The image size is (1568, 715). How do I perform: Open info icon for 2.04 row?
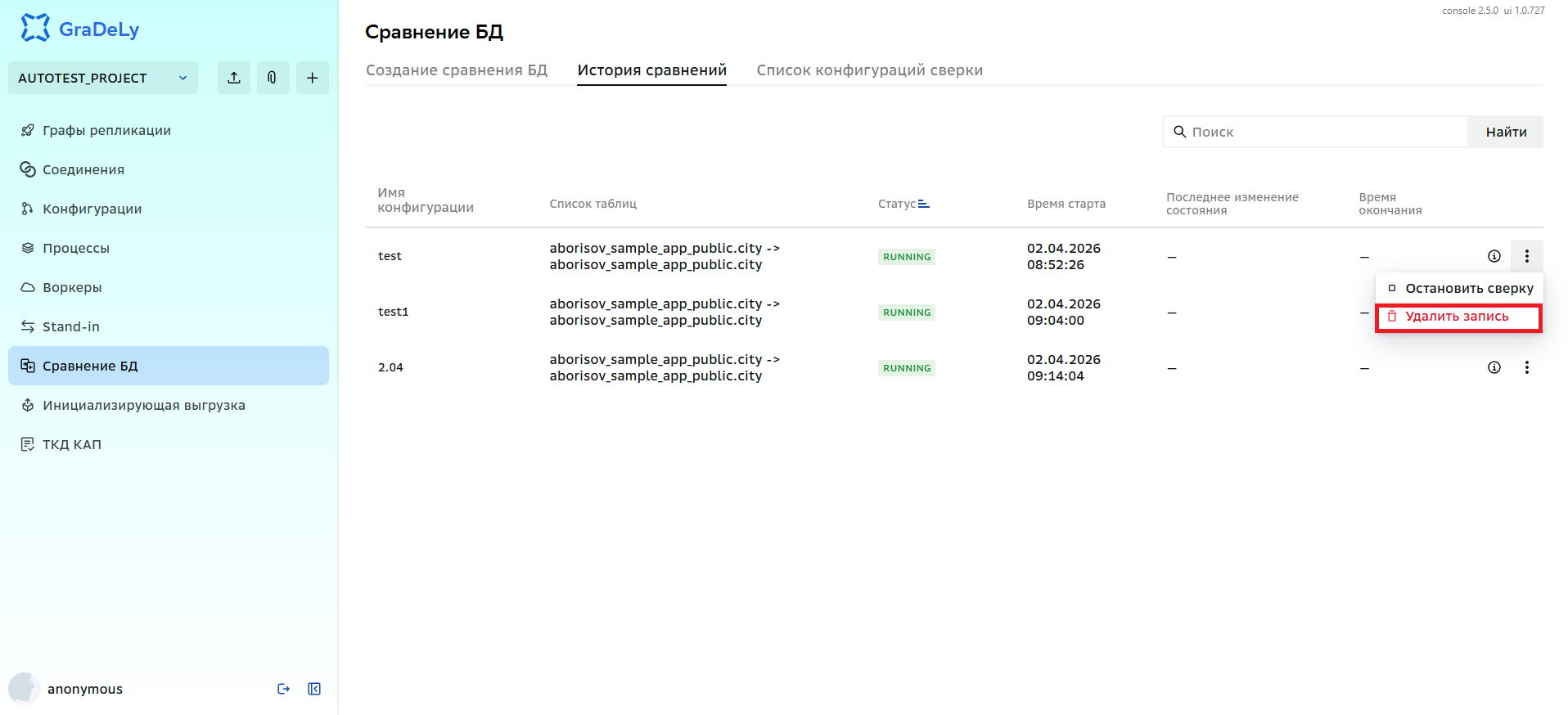(1494, 367)
